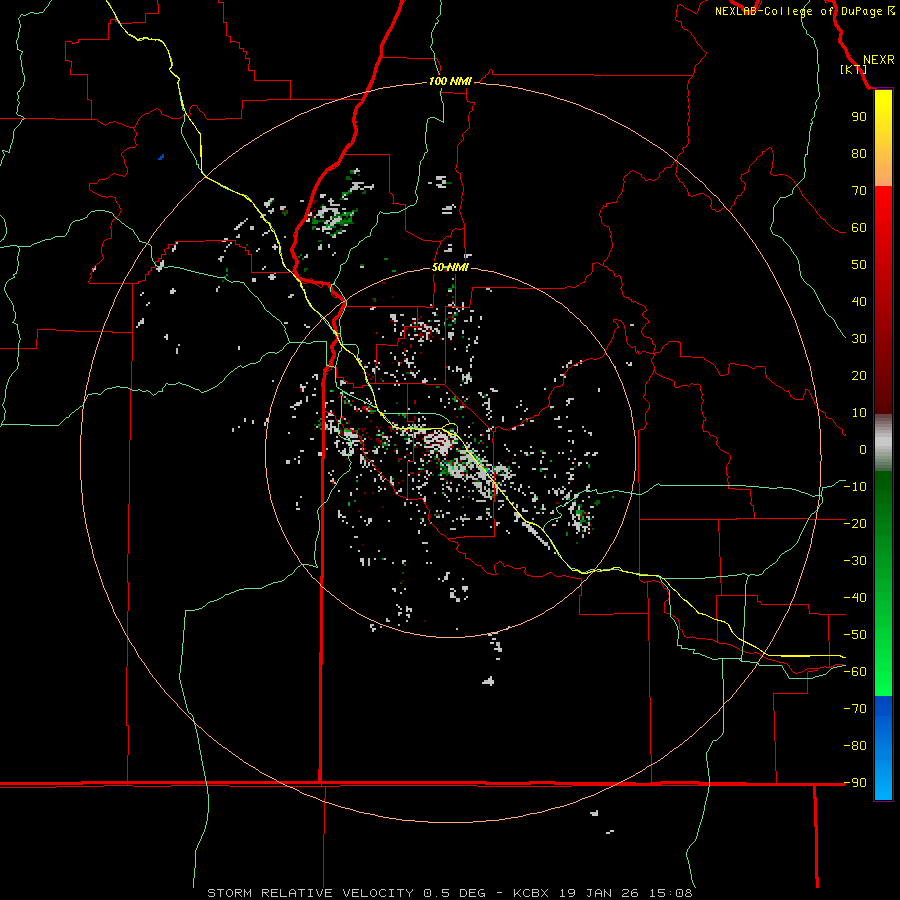This screenshot has width=900, height=900.
Task: Click the 70 value on the velocity scale
Action: (859, 191)
